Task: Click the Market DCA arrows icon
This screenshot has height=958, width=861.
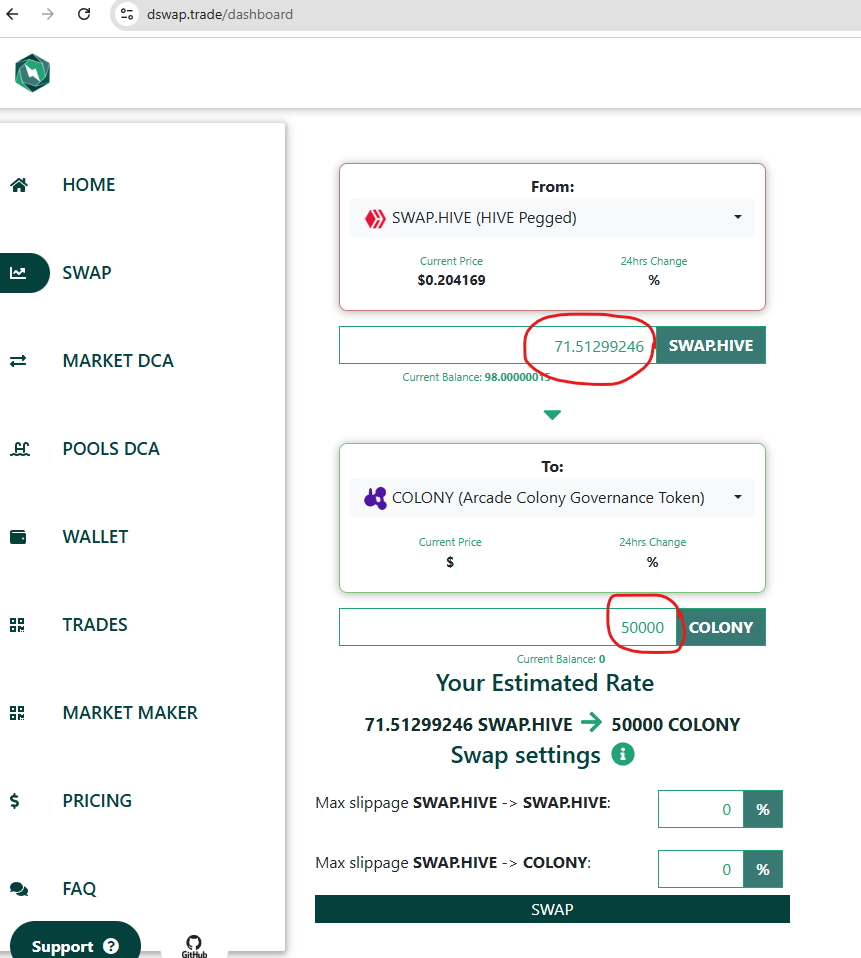Action: click(x=18, y=361)
